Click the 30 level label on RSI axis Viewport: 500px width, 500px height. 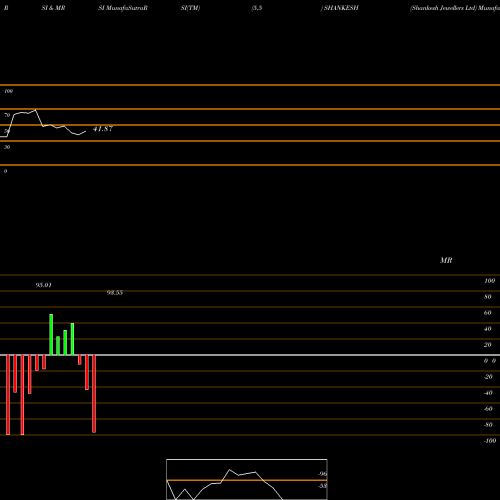[7, 147]
